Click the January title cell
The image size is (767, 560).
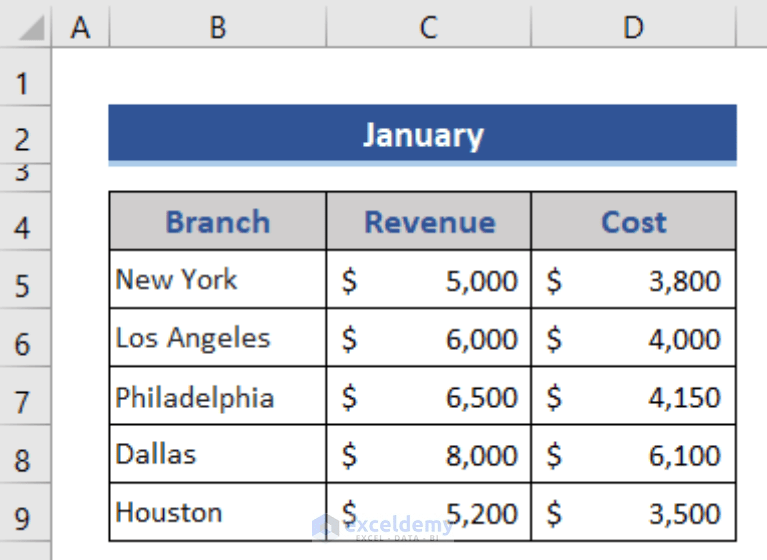pyautogui.click(x=423, y=134)
